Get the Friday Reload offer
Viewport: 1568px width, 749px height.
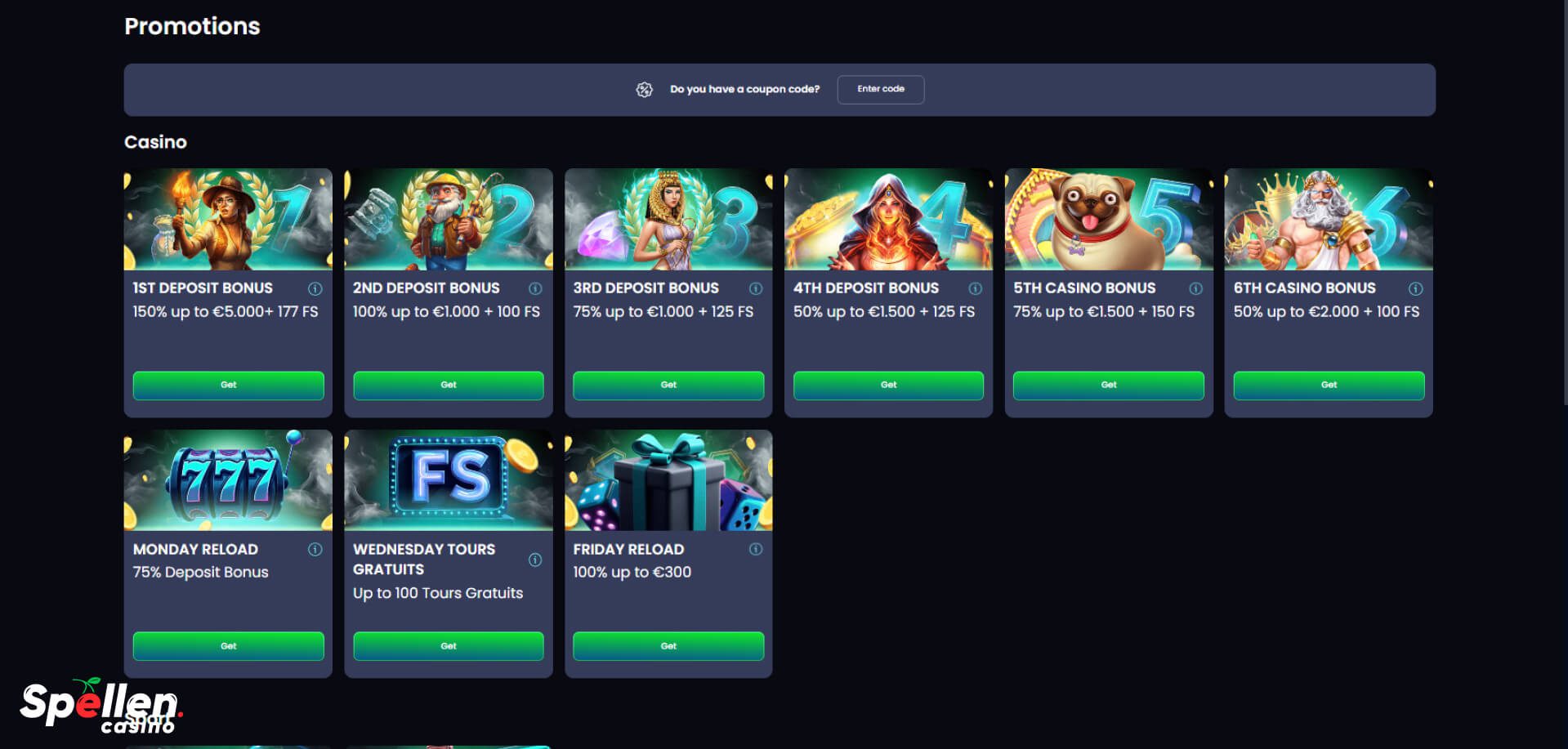pyautogui.click(x=668, y=646)
